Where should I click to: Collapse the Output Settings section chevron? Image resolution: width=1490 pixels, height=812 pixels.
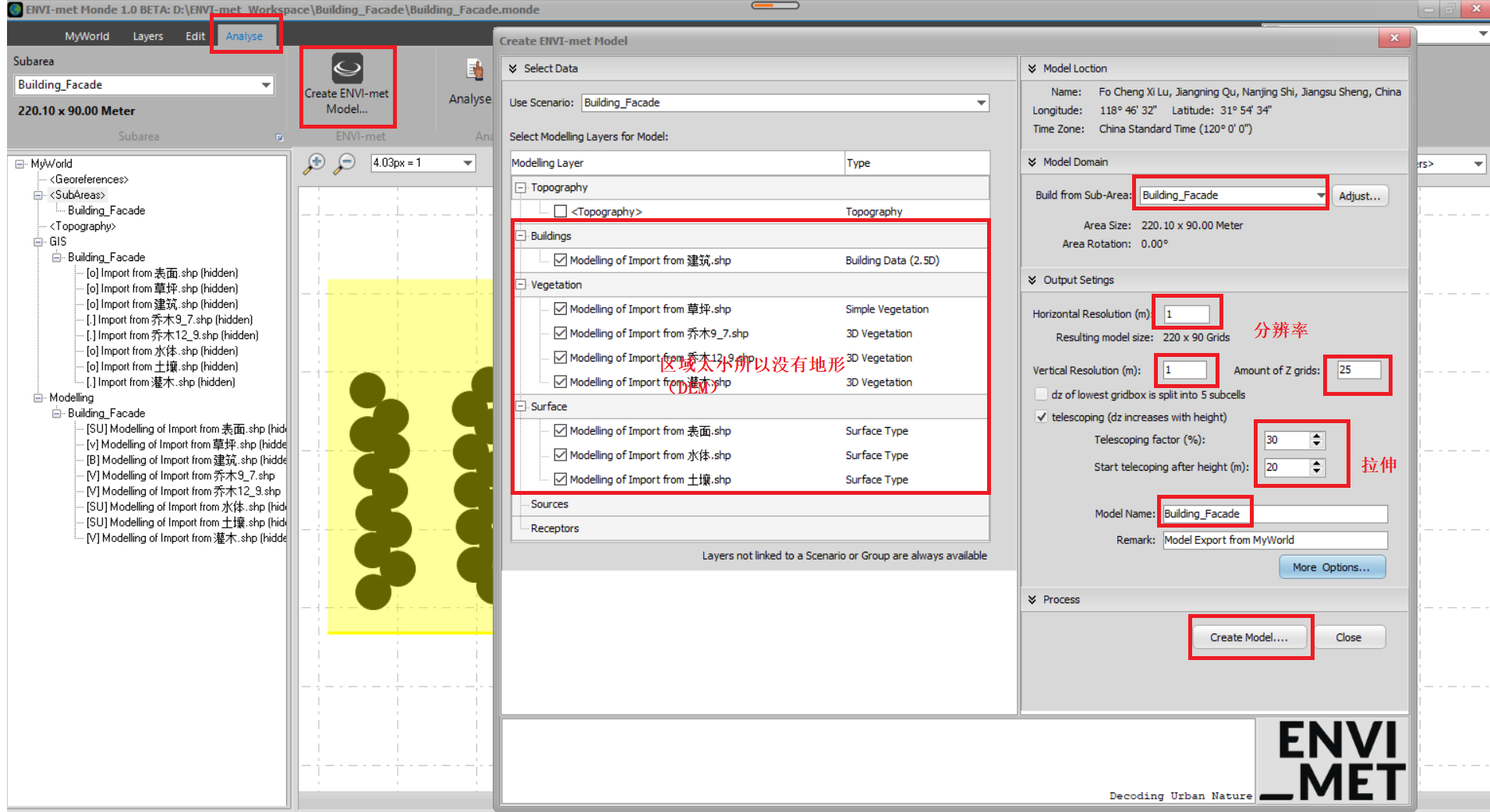coord(1032,280)
